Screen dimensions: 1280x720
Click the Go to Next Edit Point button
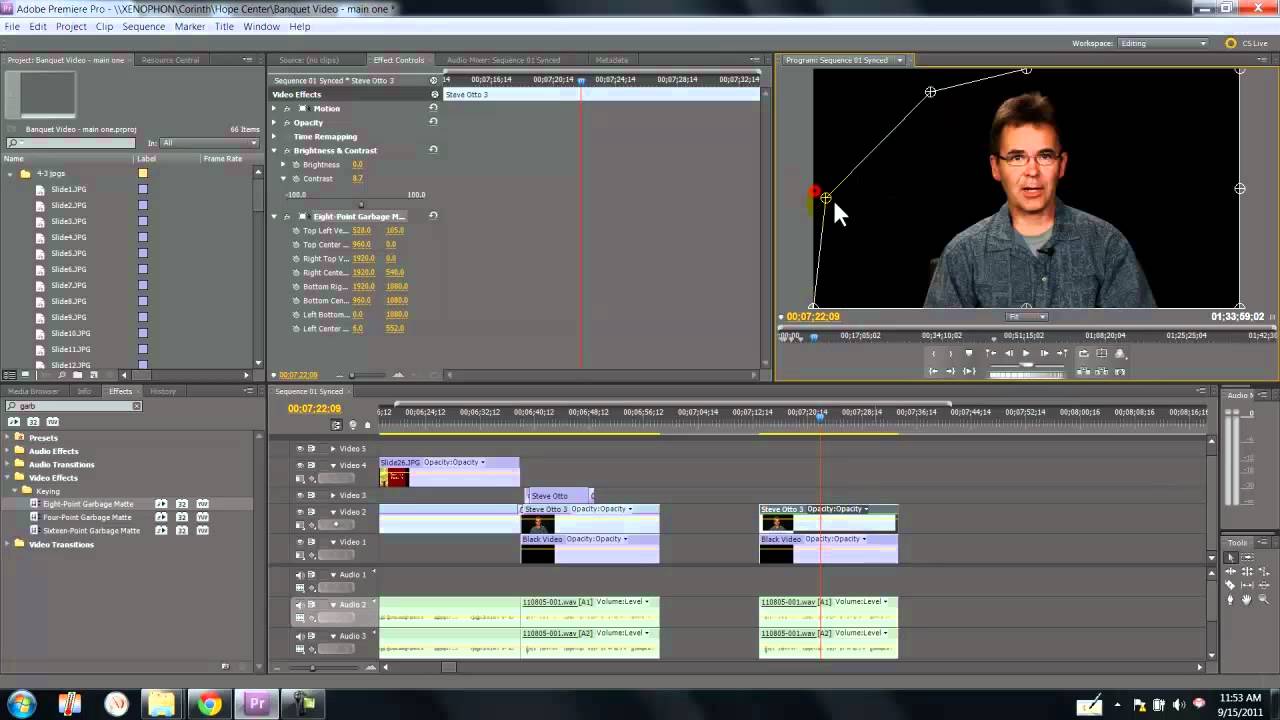pos(1063,353)
